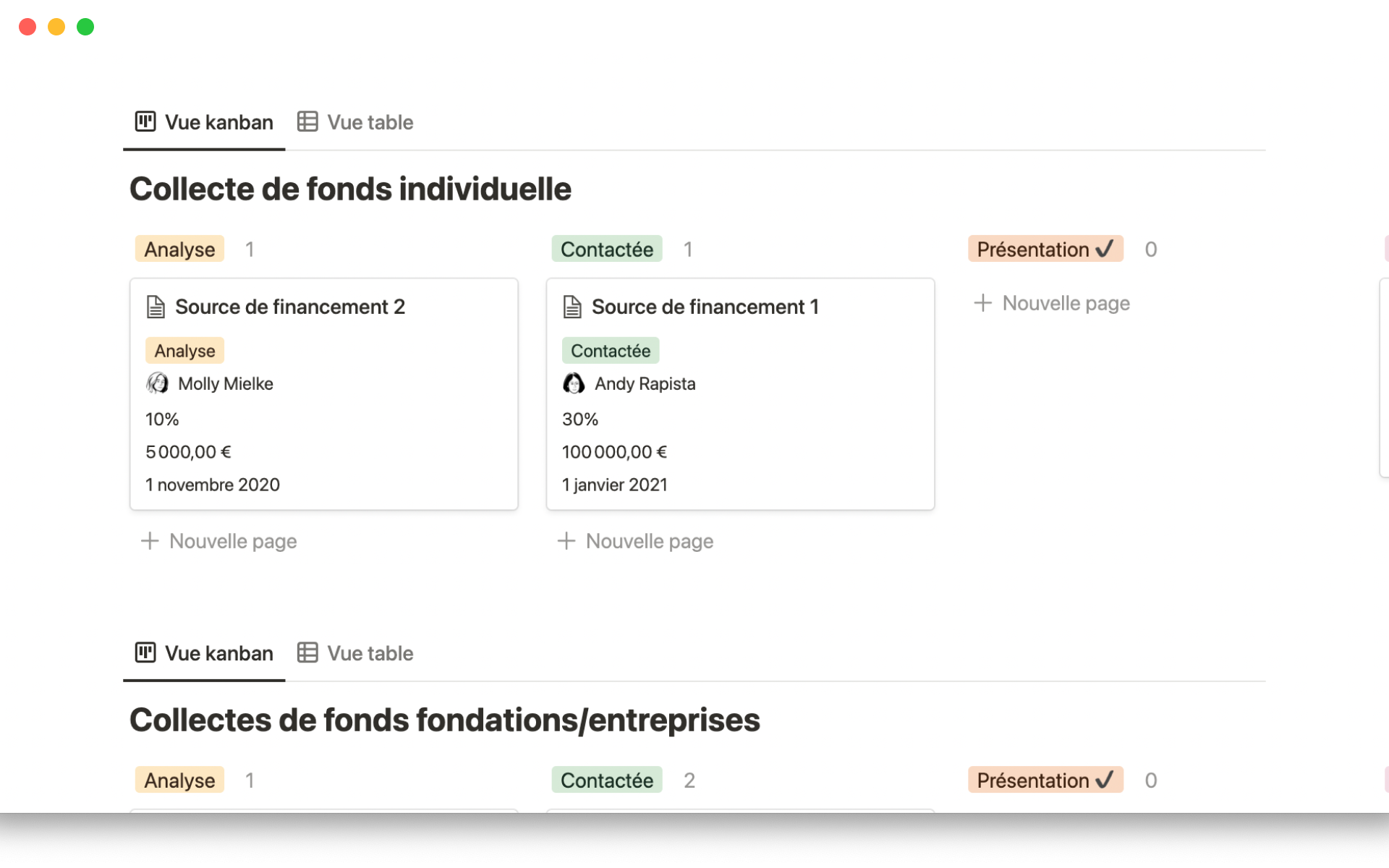Click page icon of Source de financement 1

[x=572, y=307]
